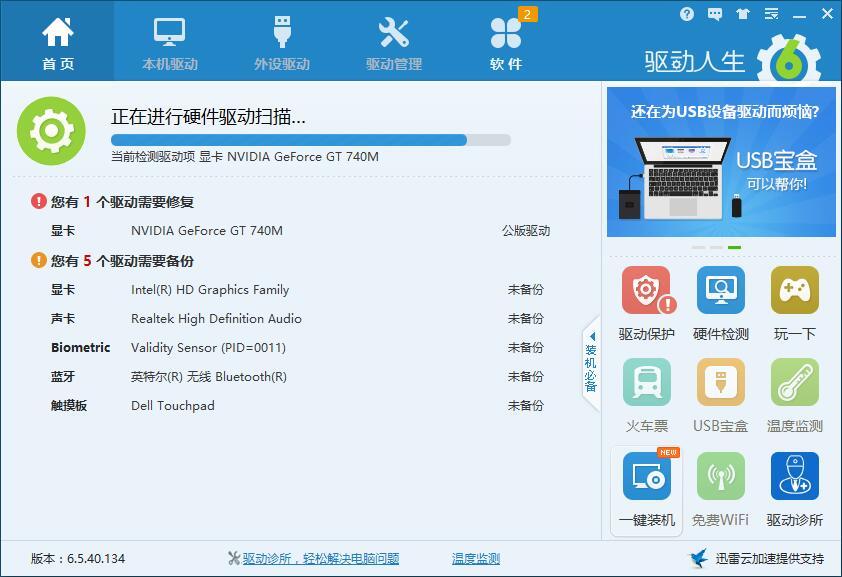Select the first banner carousel dot
This screenshot has width=842, height=577.
coord(698,247)
